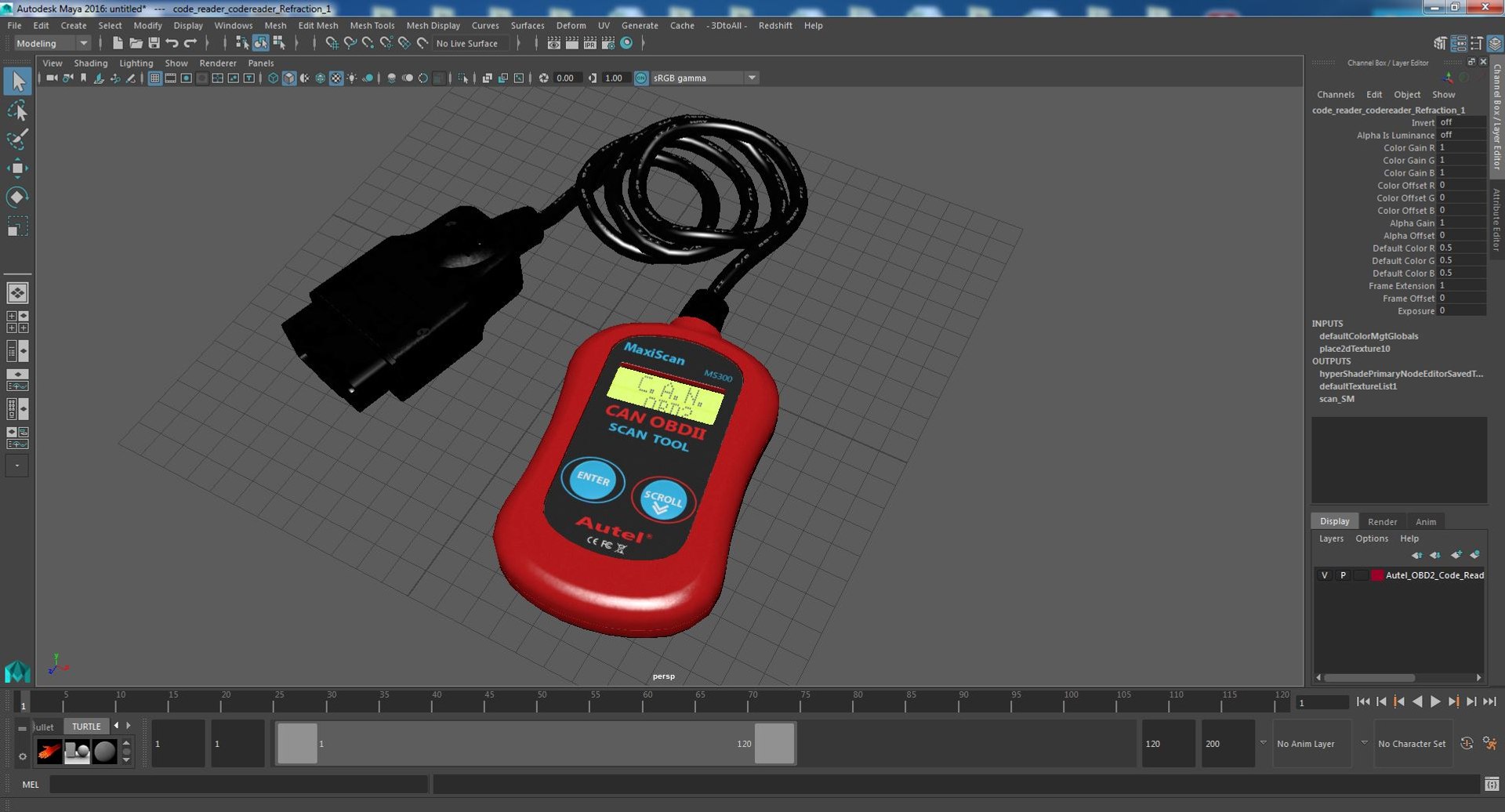1505x812 pixels.
Task: Go to end of playback range
Action: click(1489, 701)
